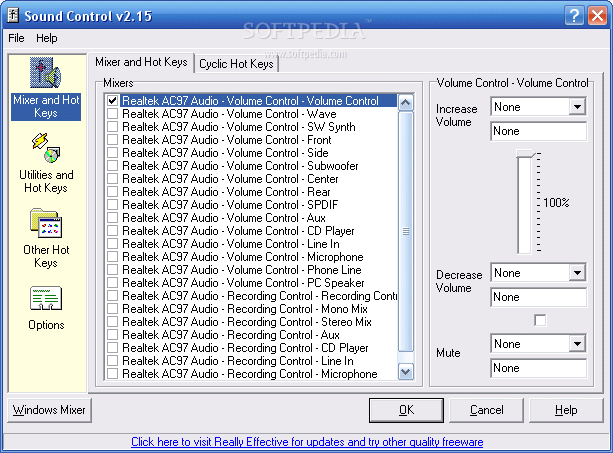Open the Help menu
This screenshot has width=613, height=453.
pos(47,38)
